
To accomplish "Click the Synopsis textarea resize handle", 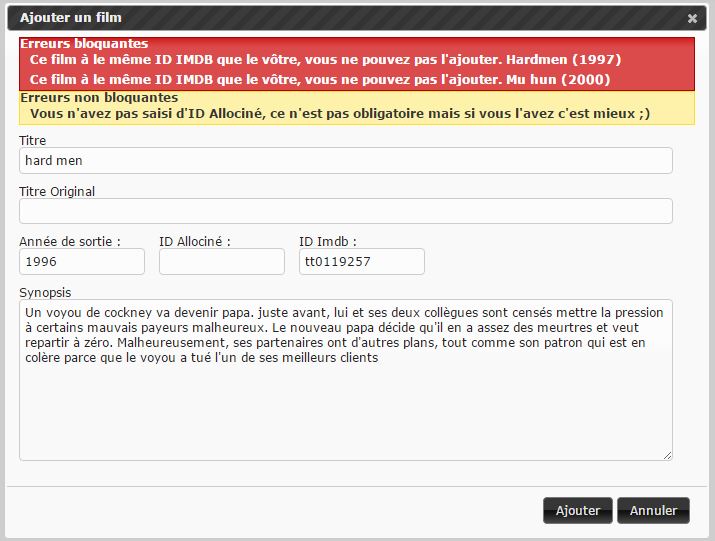I will [x=667, y=455].
